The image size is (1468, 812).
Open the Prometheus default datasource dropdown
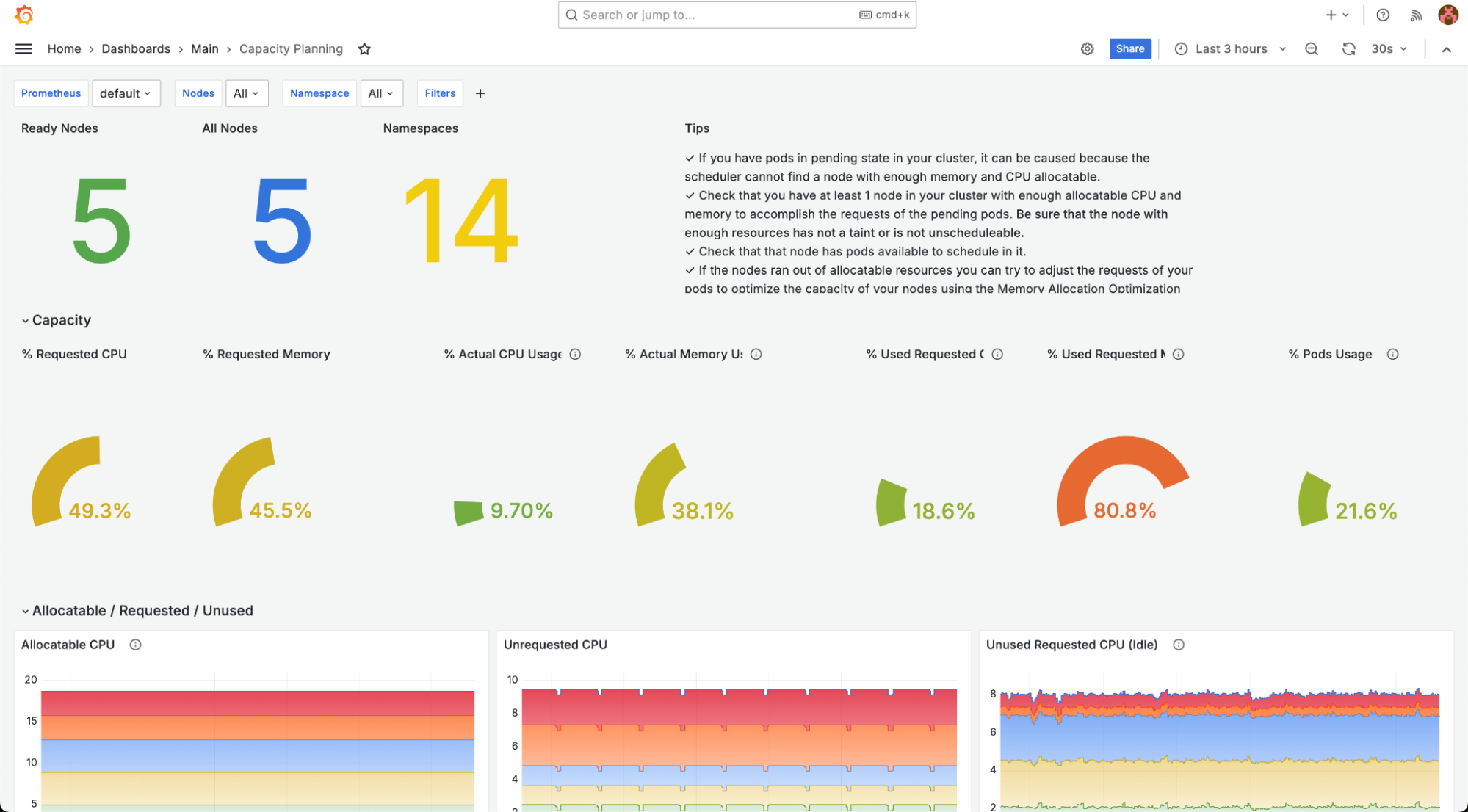(x=126, y=93)
